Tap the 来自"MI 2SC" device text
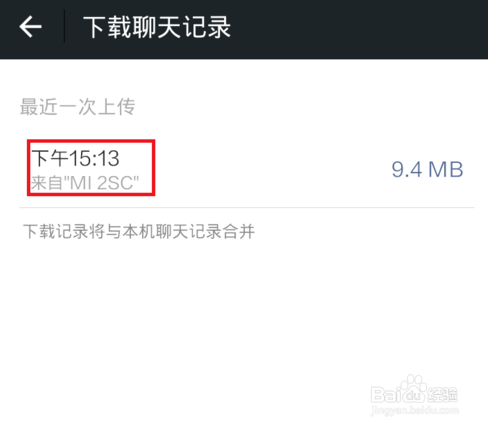488x428 pixels. [x=85, y=183]
